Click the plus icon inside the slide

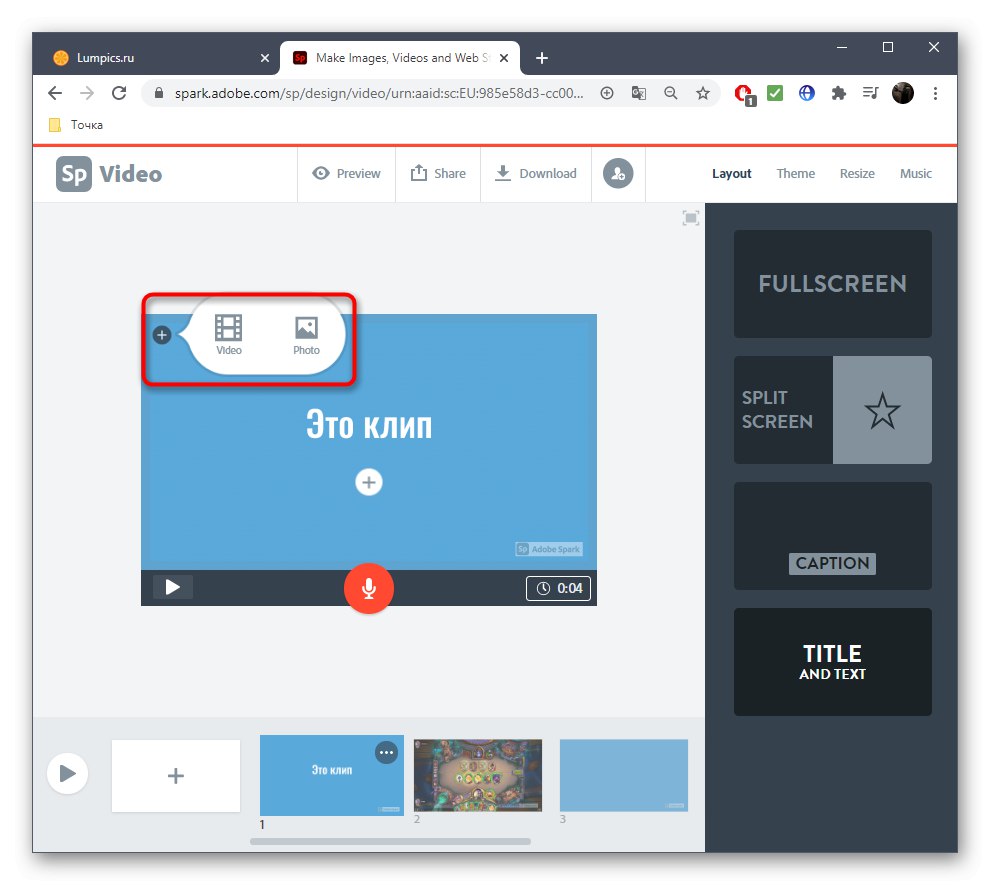tap(369, 482)
